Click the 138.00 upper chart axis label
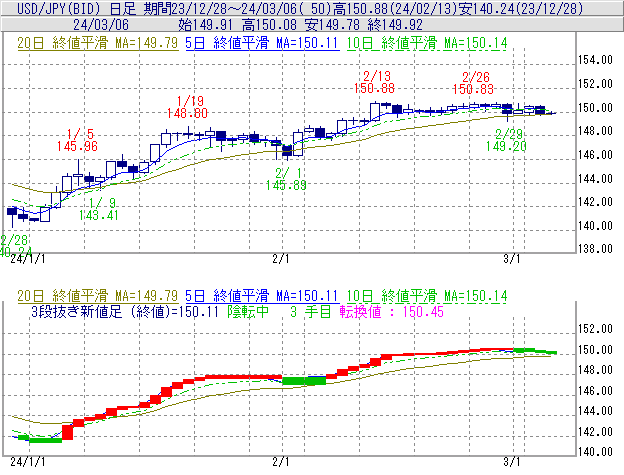This screenshot has height=475, width=624. pos(595,249)
